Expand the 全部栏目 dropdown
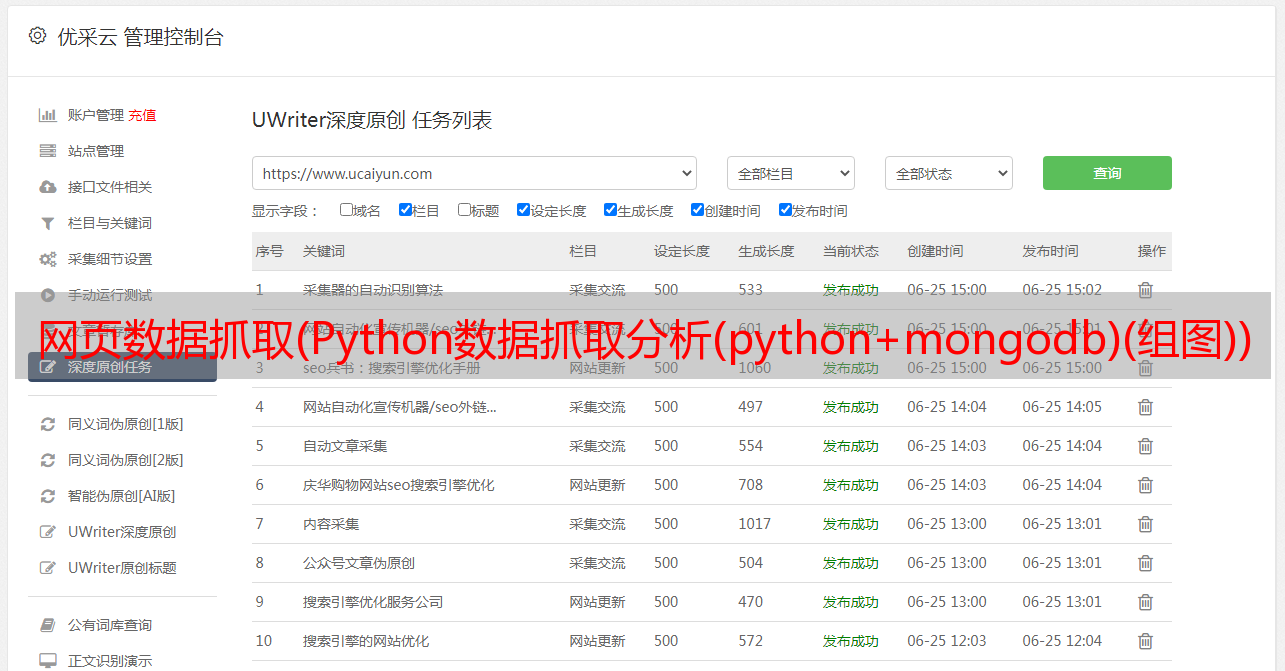Viewport: 1285px width, 671px height. 790,173
